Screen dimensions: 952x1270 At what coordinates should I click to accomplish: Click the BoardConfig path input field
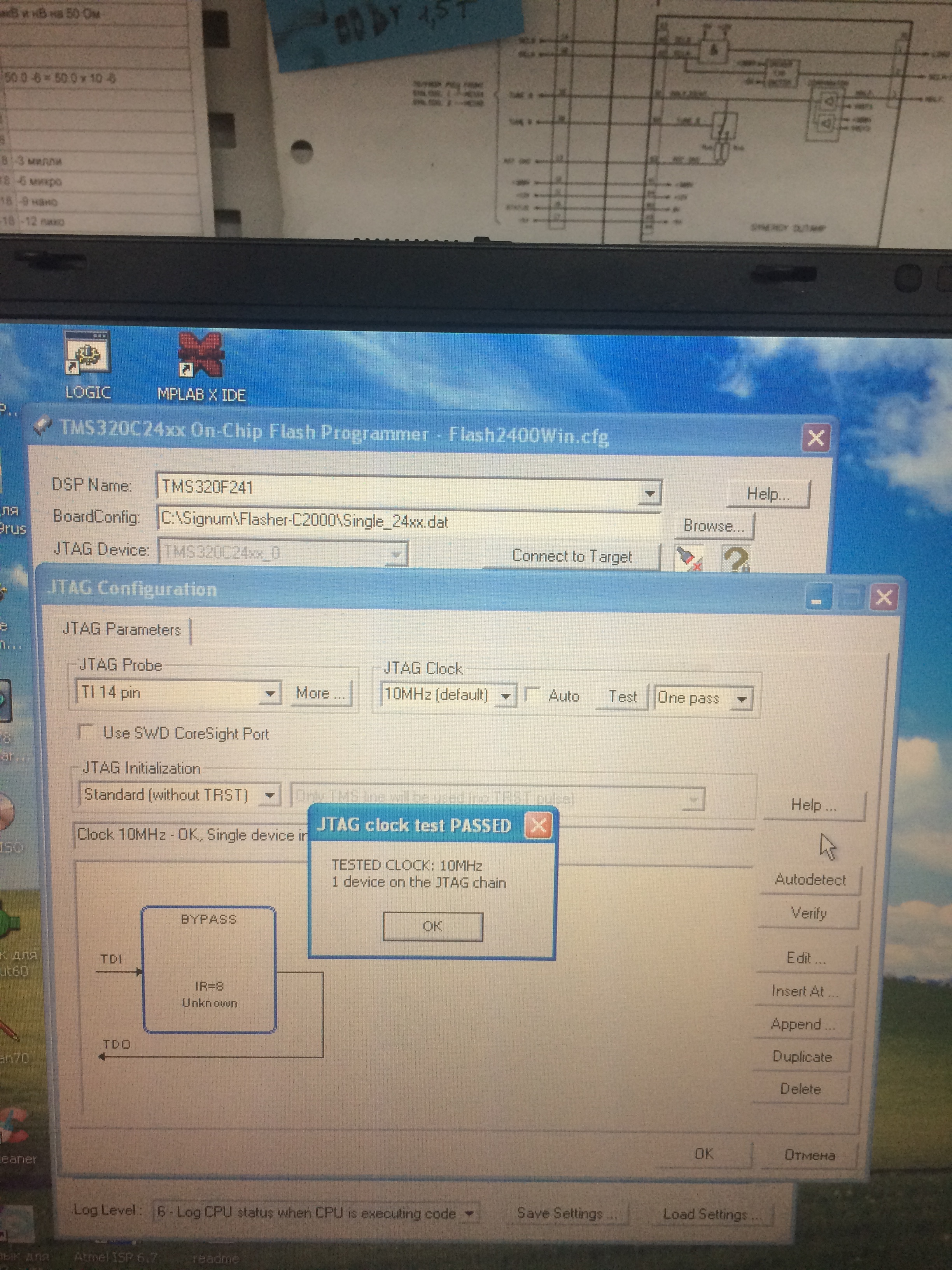pyautogui.click(x=409, y=521)
